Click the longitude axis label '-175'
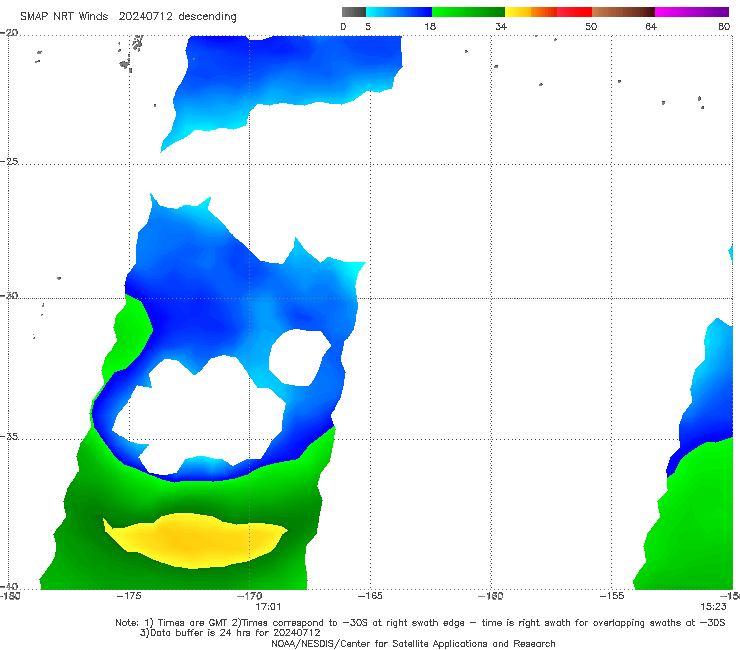The height and width of the screenshot is (650, 740). click(129, 596)
